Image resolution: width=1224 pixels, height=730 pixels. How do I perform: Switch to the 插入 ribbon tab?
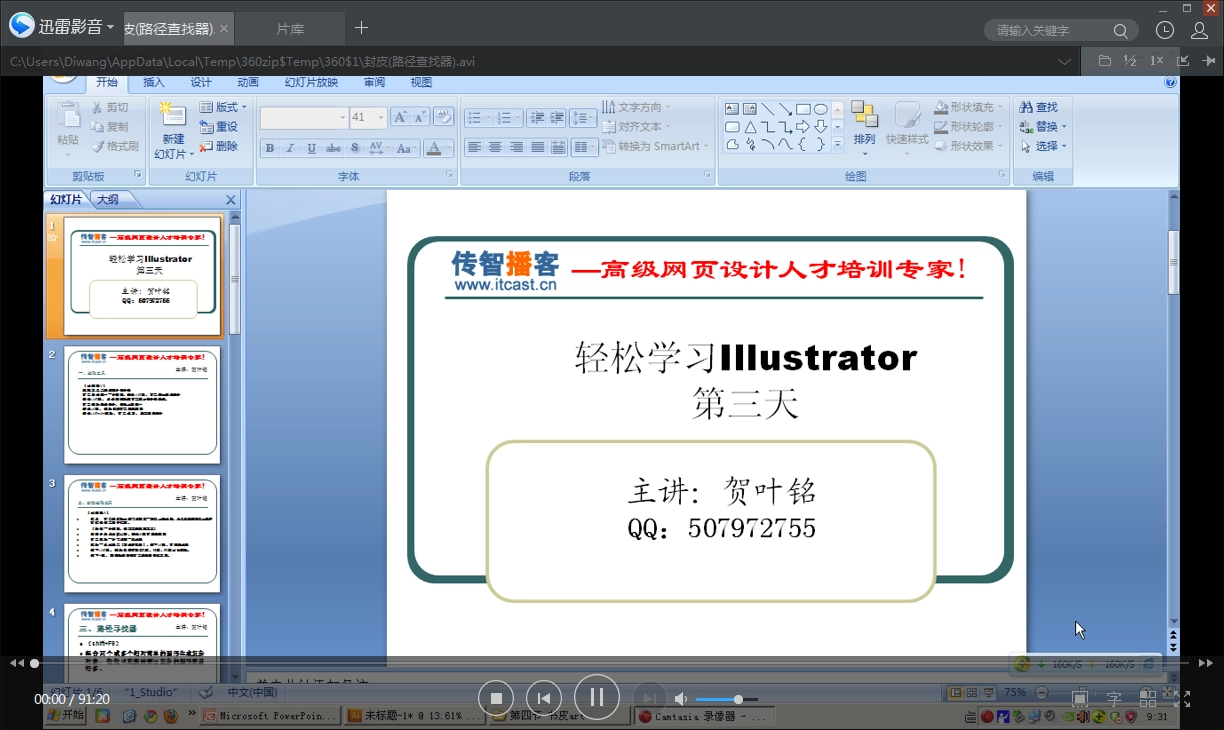153,82
